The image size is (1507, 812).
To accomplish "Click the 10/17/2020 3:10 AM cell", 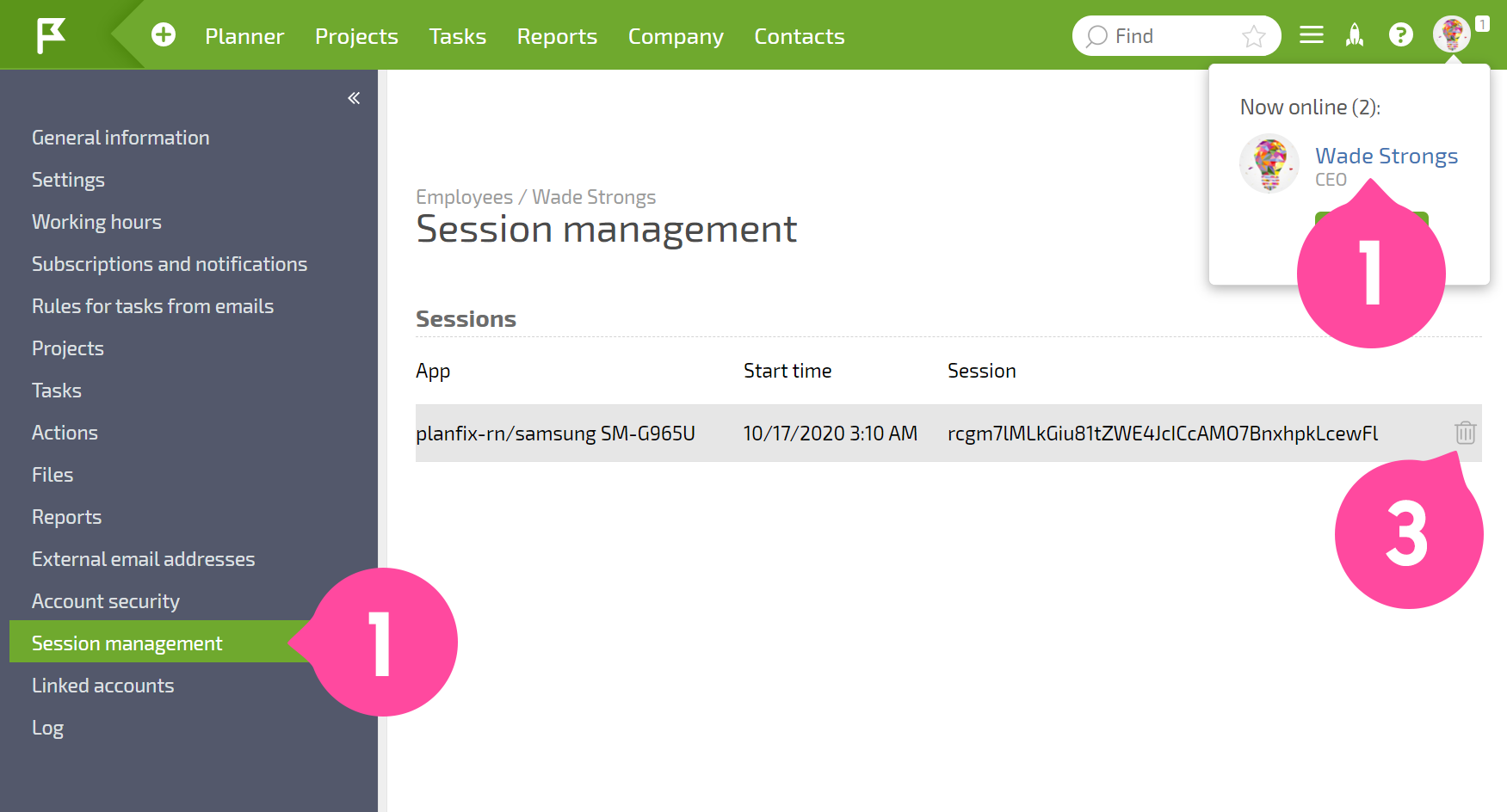I will pos(831,433).
